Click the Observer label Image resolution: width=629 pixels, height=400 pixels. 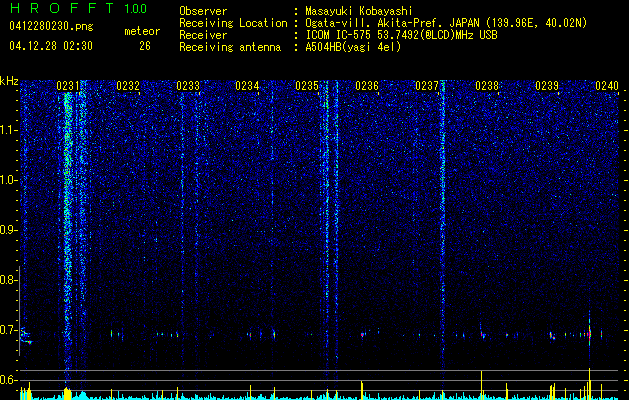(x=203, y=11)
